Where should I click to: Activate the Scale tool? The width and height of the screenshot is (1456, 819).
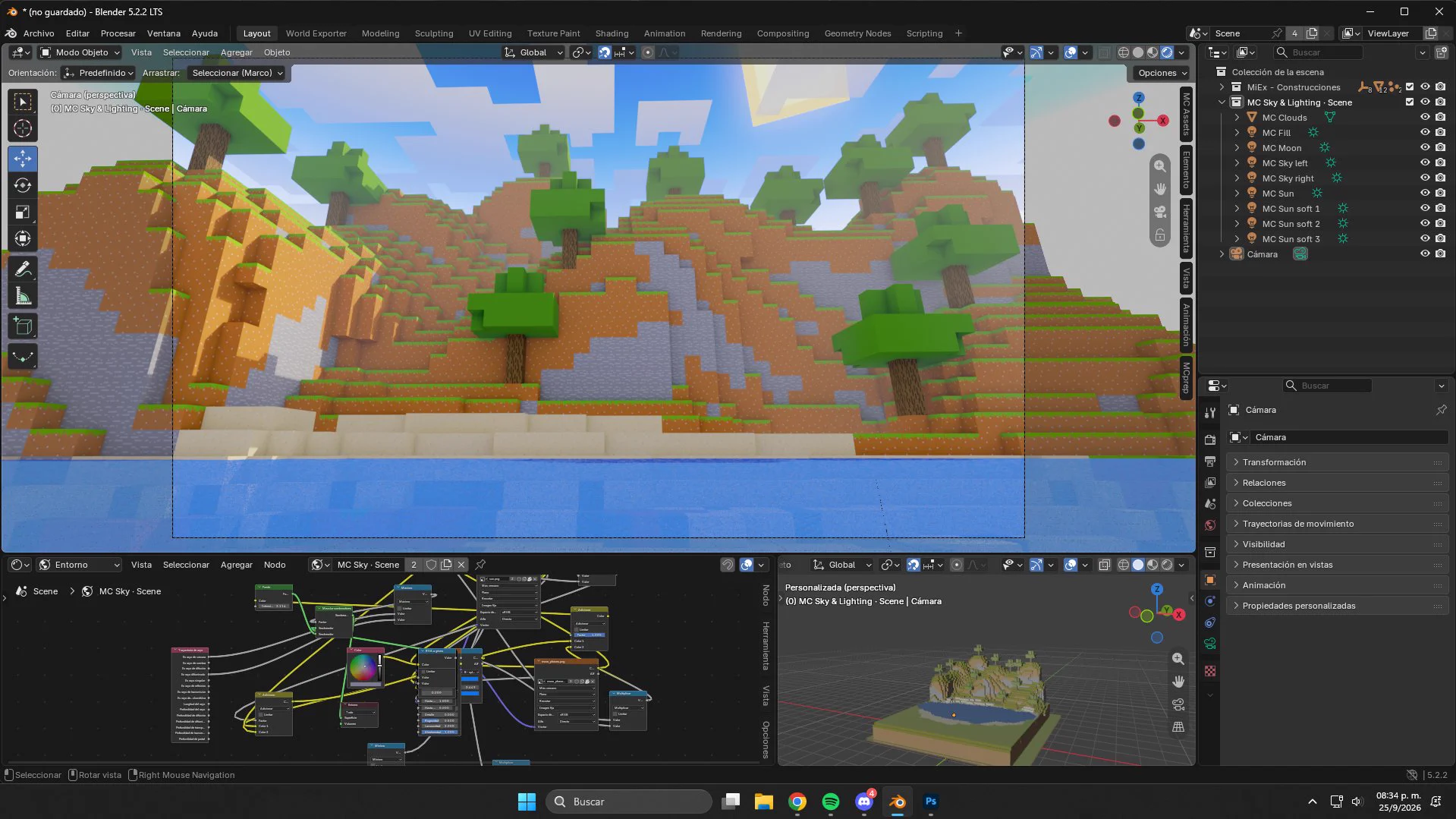coord(23,213)
